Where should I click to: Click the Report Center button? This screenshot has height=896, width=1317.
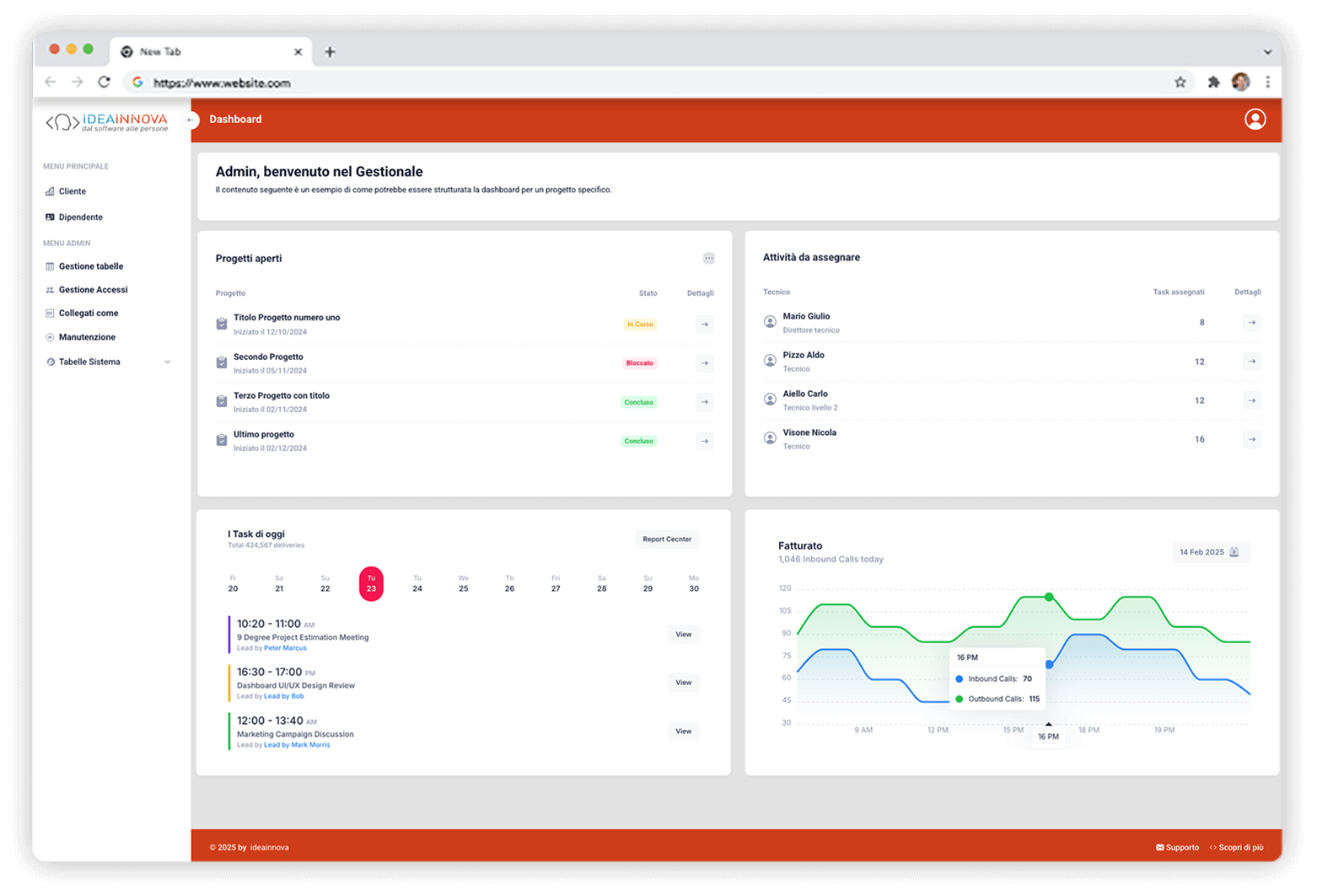coord(667,539)
